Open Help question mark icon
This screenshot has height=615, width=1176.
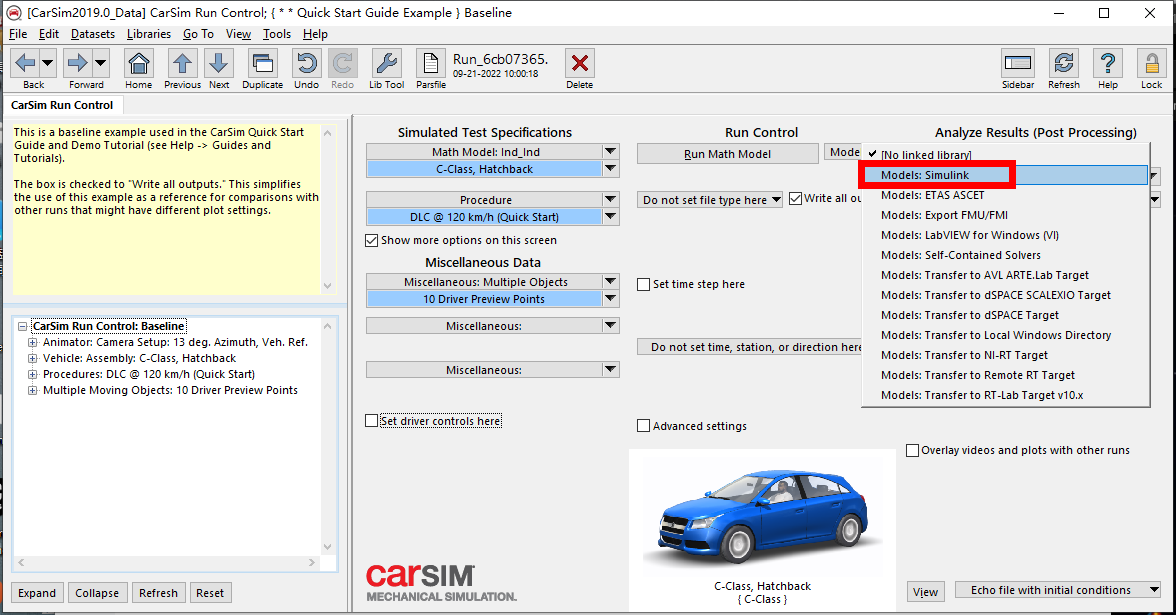pos(1108,64)
